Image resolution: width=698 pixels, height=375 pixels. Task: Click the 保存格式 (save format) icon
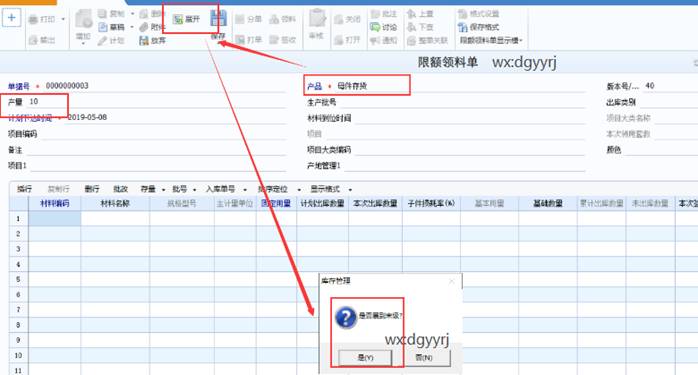tap(463, 27)
